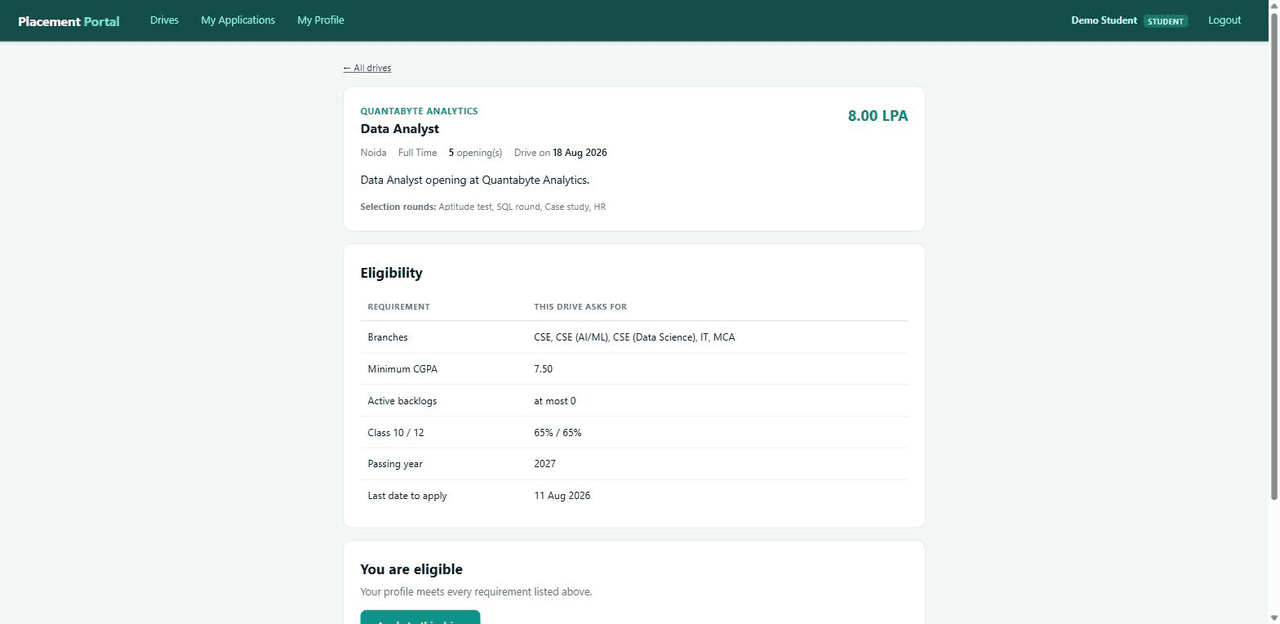Click the THIS DRIVE ASKS FOR header
The height and width of the screenshot is (624, 1280).
580,307
